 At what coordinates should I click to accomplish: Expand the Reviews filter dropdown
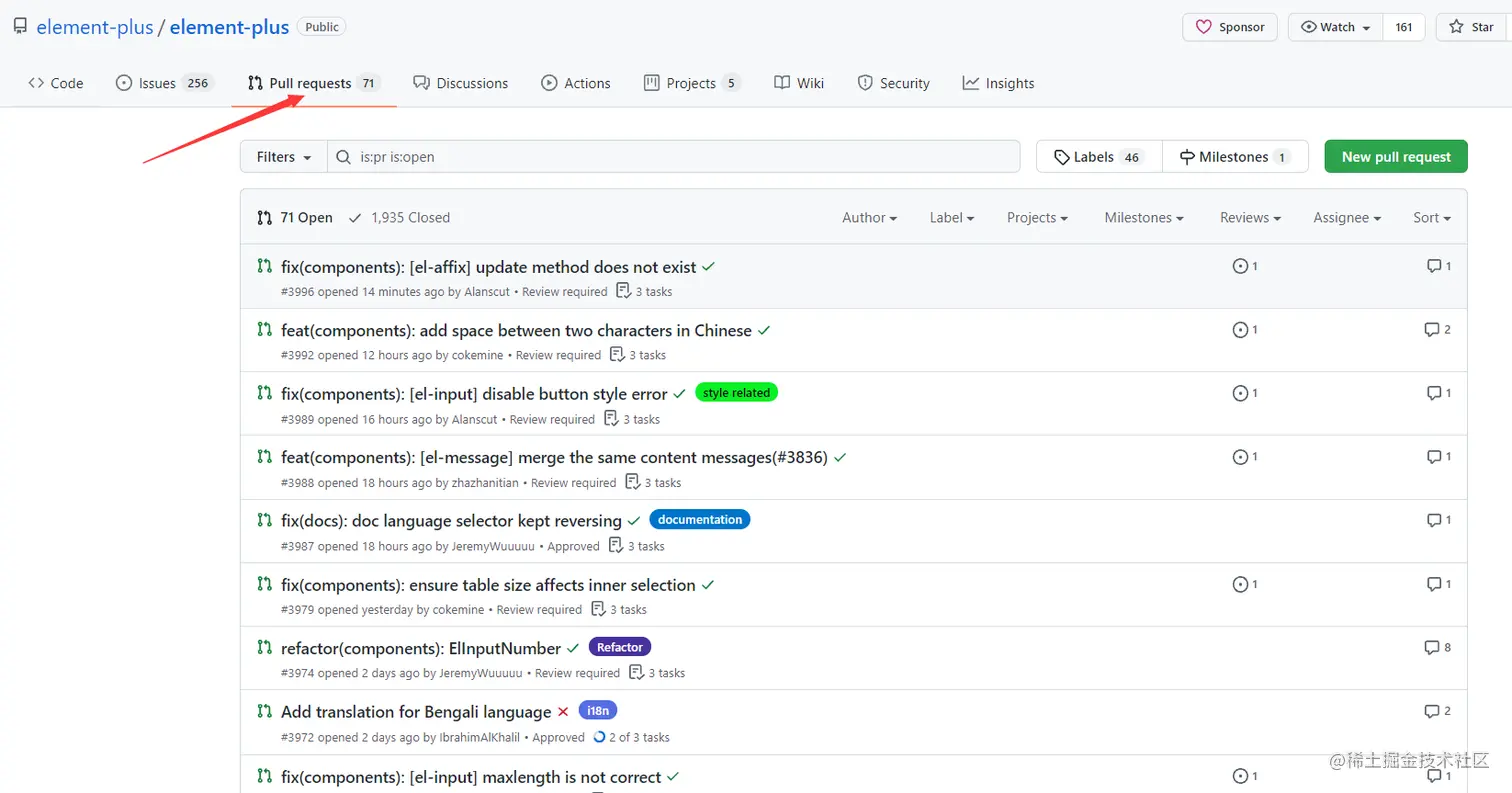point(1250,217)
